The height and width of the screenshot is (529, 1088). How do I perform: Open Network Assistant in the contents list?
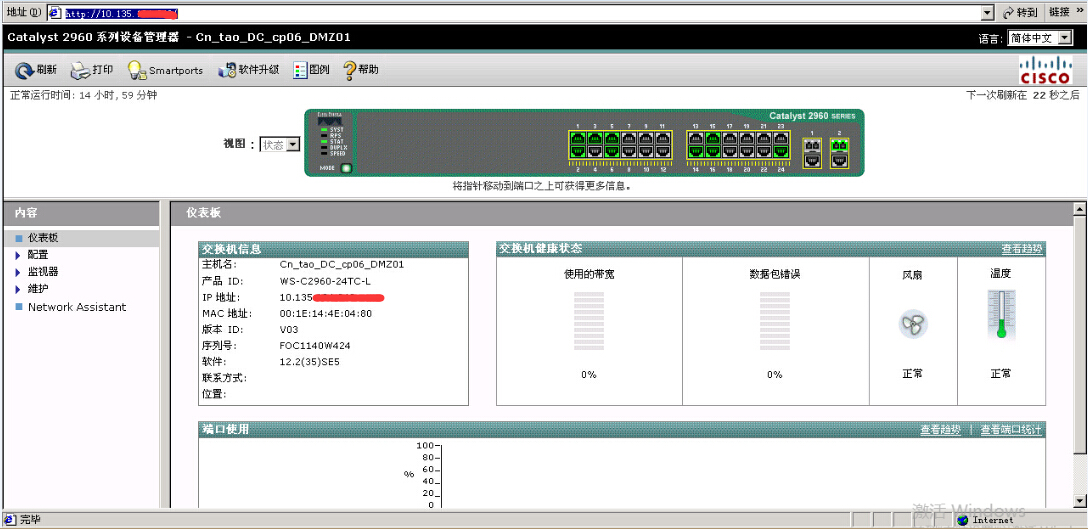[77, 307]
